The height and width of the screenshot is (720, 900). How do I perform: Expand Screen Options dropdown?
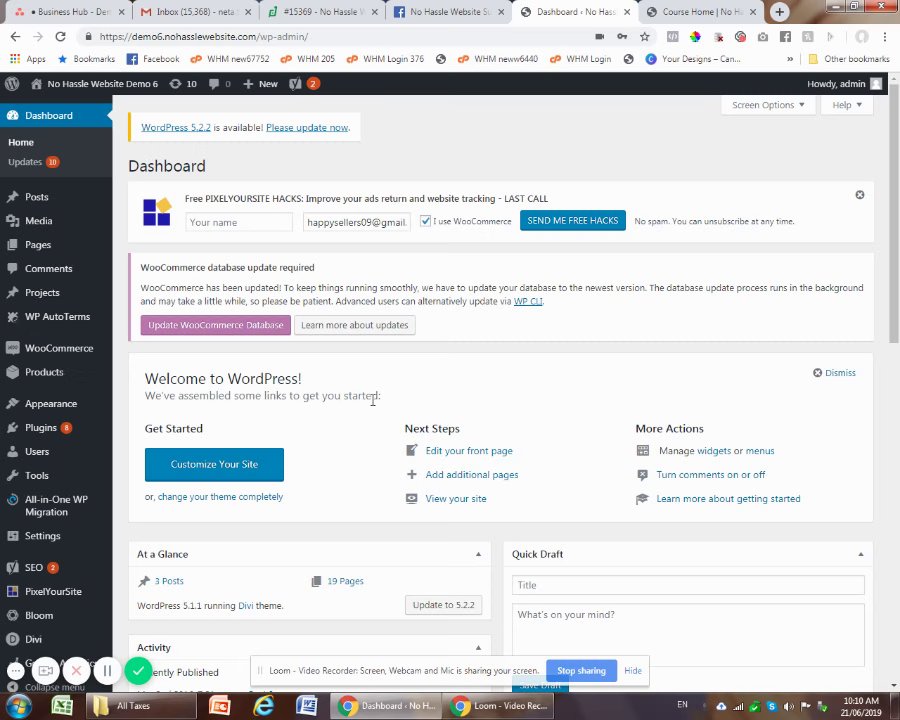point(768,105)
